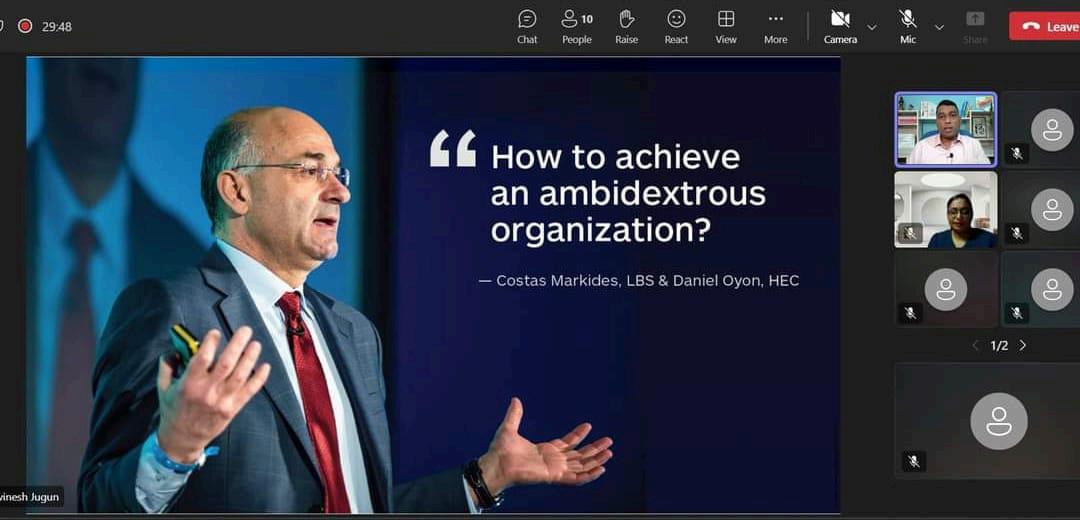Go to the next participant page
This screenshot has height=520, width=1080.
click(x=1023, y=345)
